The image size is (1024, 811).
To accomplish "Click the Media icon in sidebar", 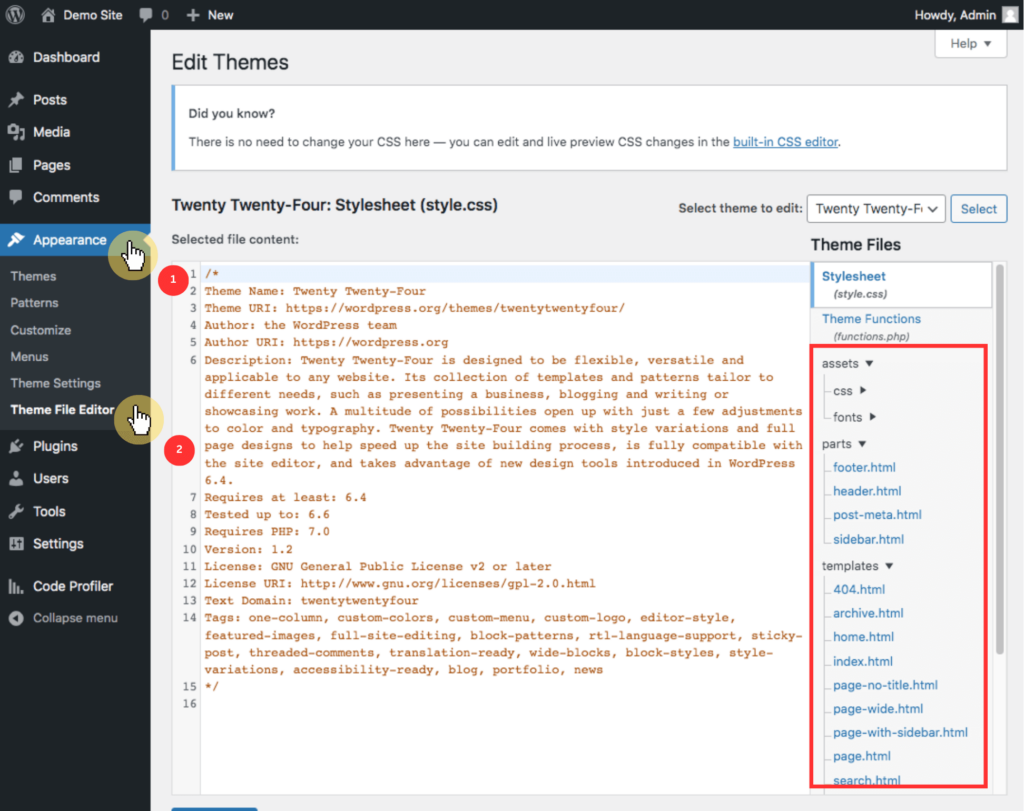I will (x=16, y=132).
